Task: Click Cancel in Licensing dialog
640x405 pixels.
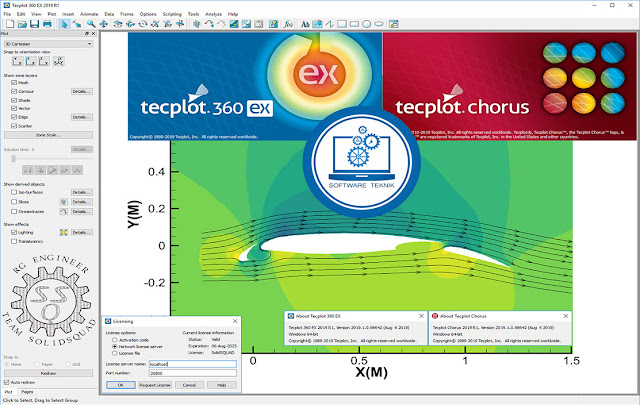Action: [189, 385]
